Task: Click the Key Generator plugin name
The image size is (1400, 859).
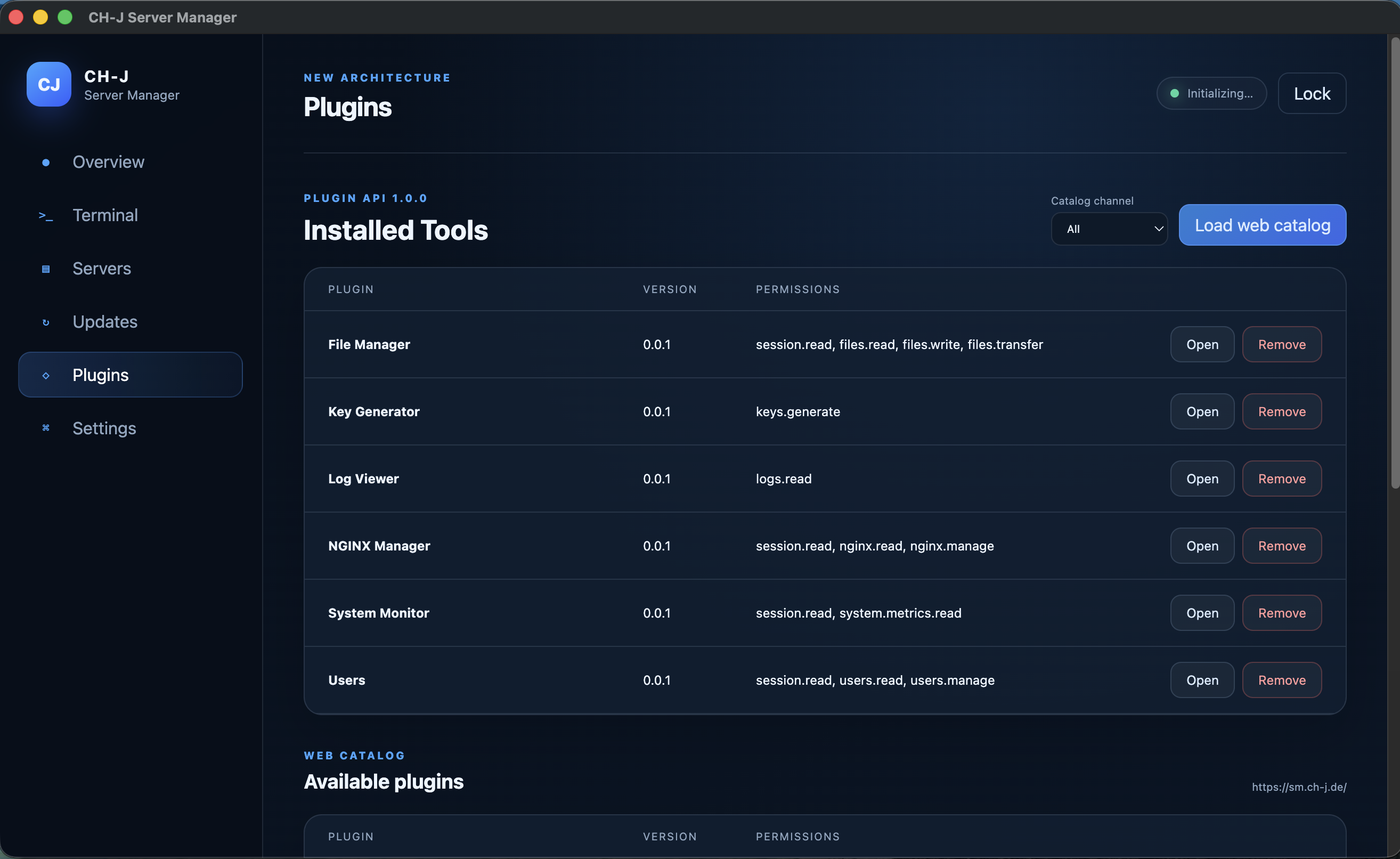Action: click(374, 411)
